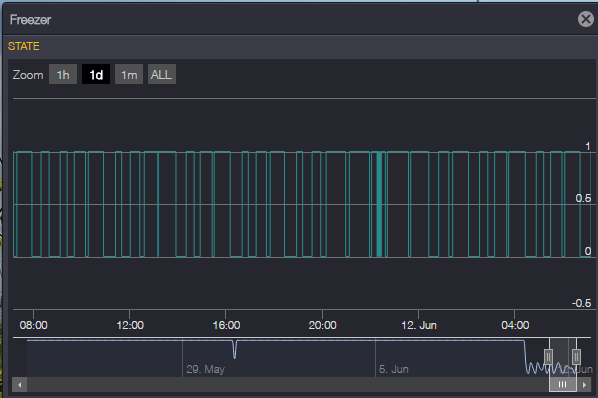Switch zoom to 1m range
Screen dimensions: 598x398
(129, 74)
